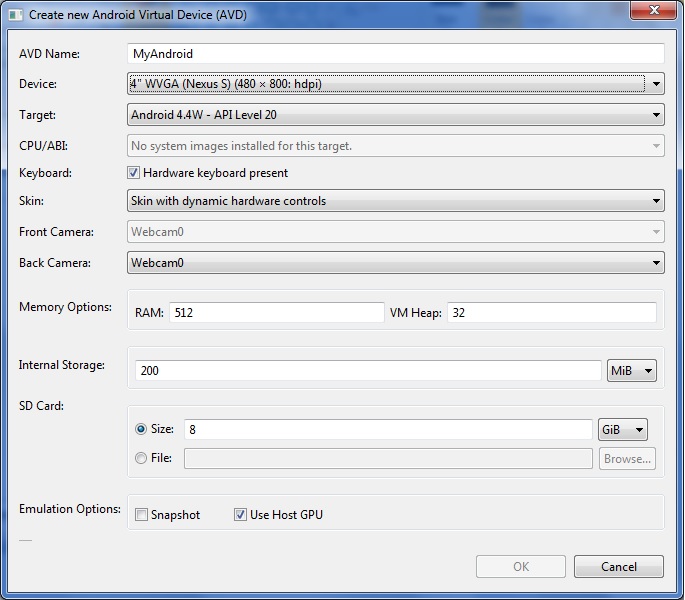Click the AVD dialog title bar icon

(x=15, y=15)
